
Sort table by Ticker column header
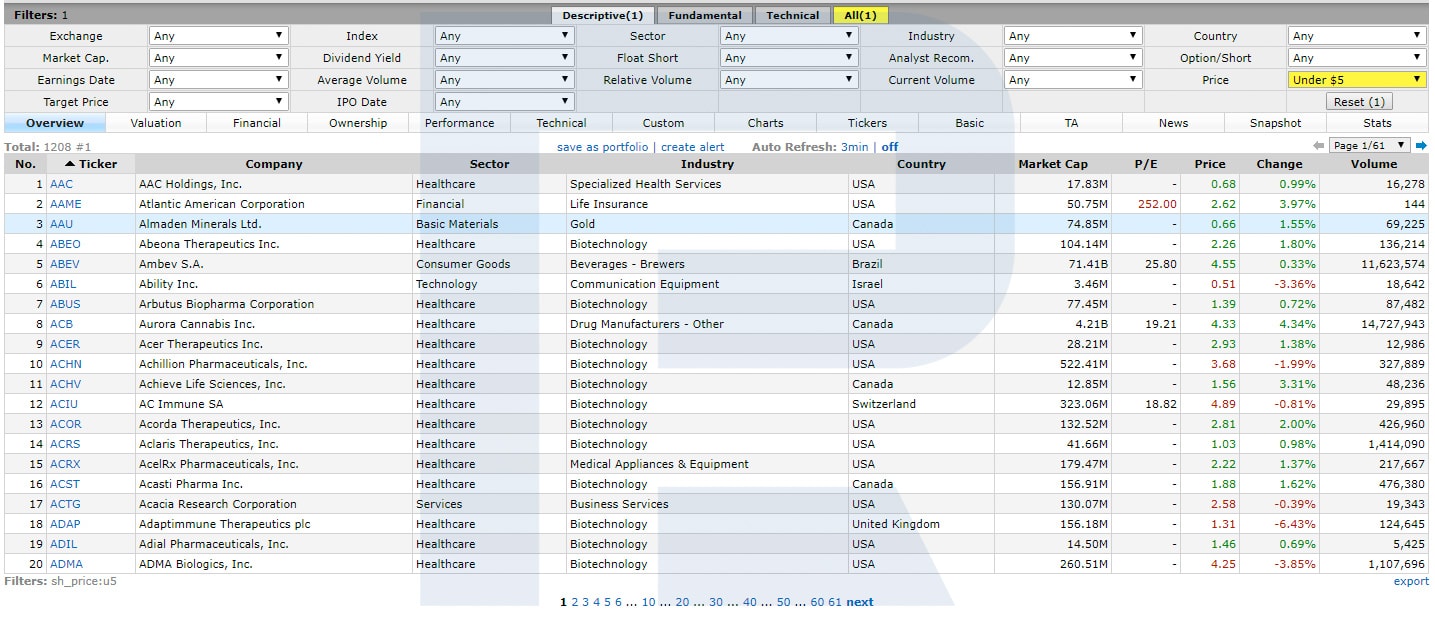(91, 164)
